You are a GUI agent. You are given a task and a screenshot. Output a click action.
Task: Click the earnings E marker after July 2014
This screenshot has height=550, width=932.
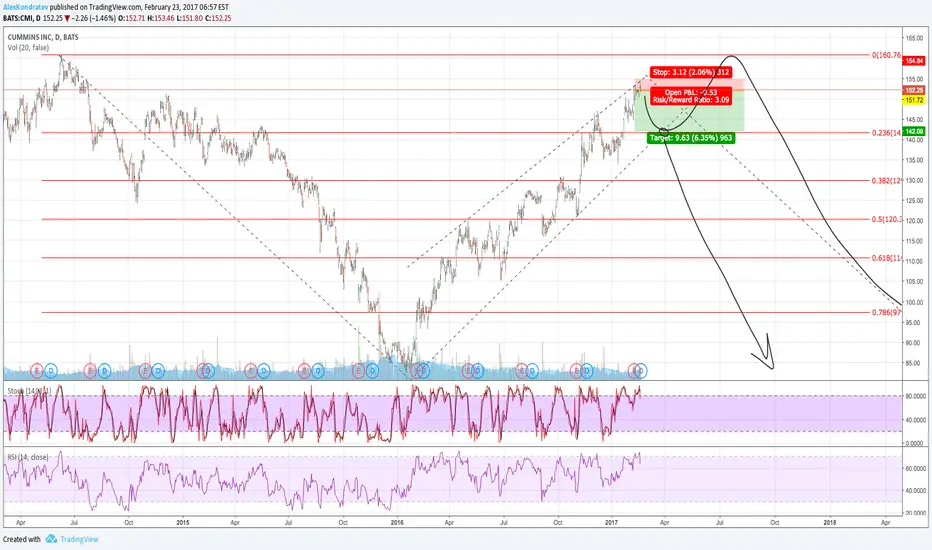tap(90, 371)
